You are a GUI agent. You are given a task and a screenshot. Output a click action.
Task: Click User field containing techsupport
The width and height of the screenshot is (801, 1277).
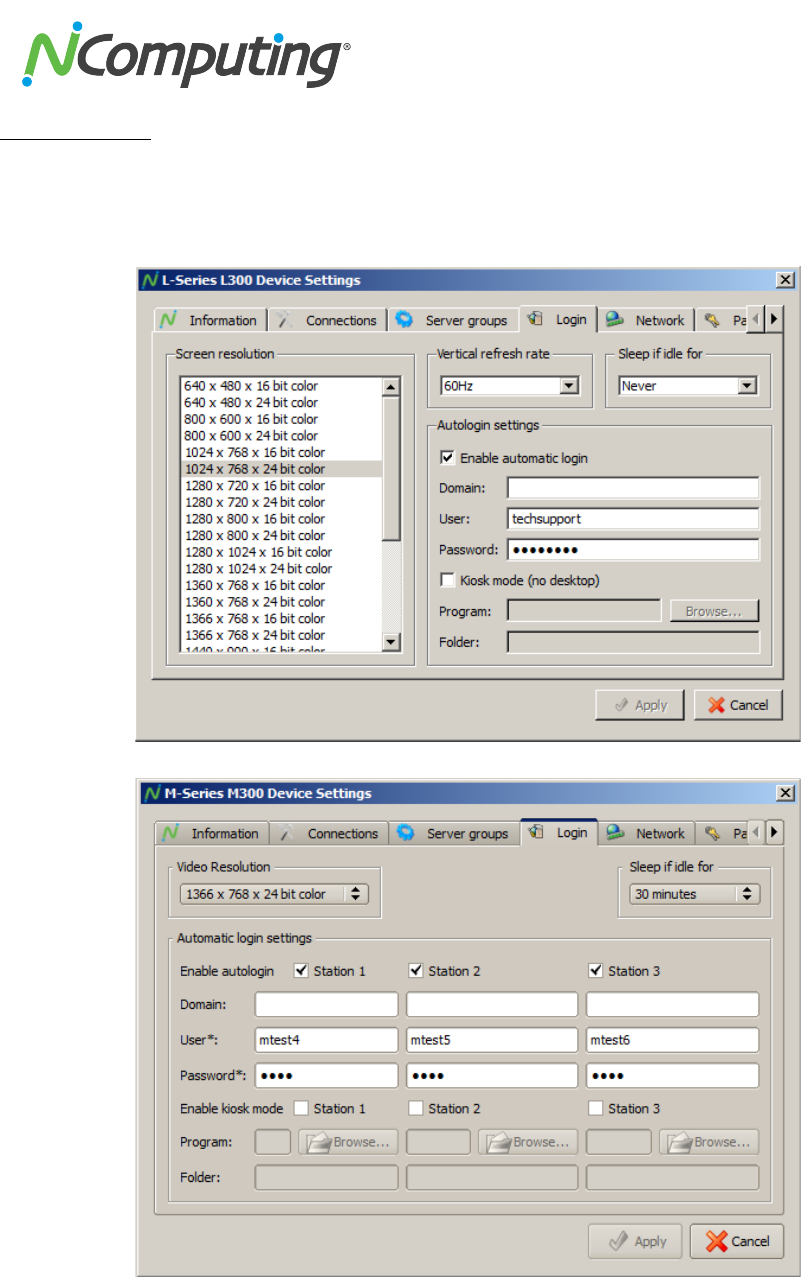[633, 519]
